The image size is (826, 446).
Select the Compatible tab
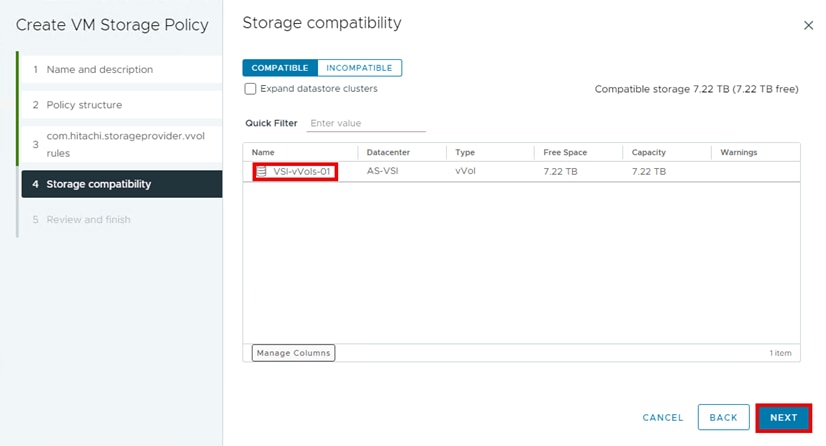click(x=280, y=68)
